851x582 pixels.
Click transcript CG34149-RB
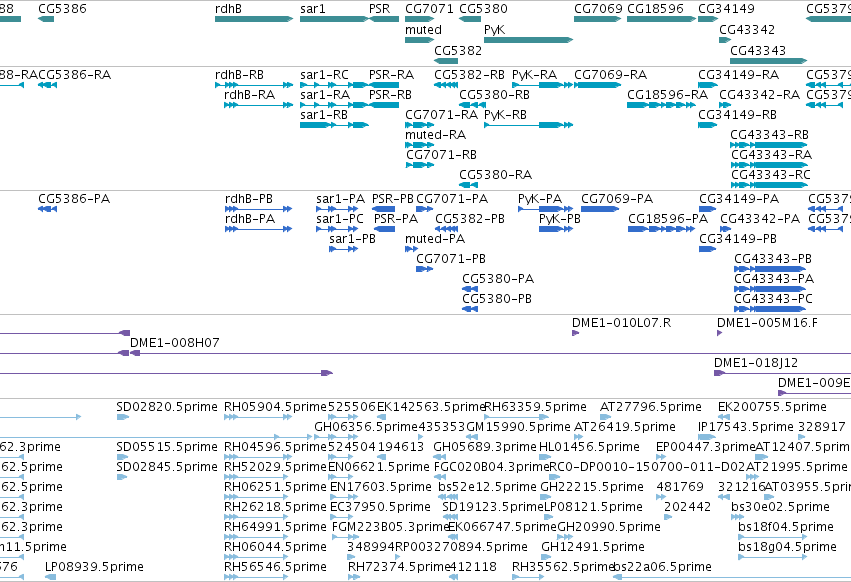737,115
